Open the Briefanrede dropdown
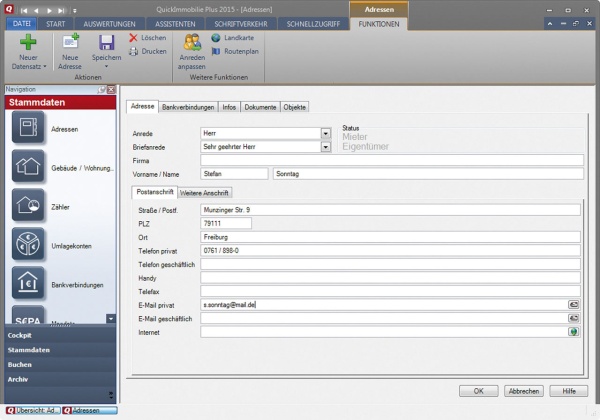The height and width of the screenshot is (420, 600). [326, 147]
